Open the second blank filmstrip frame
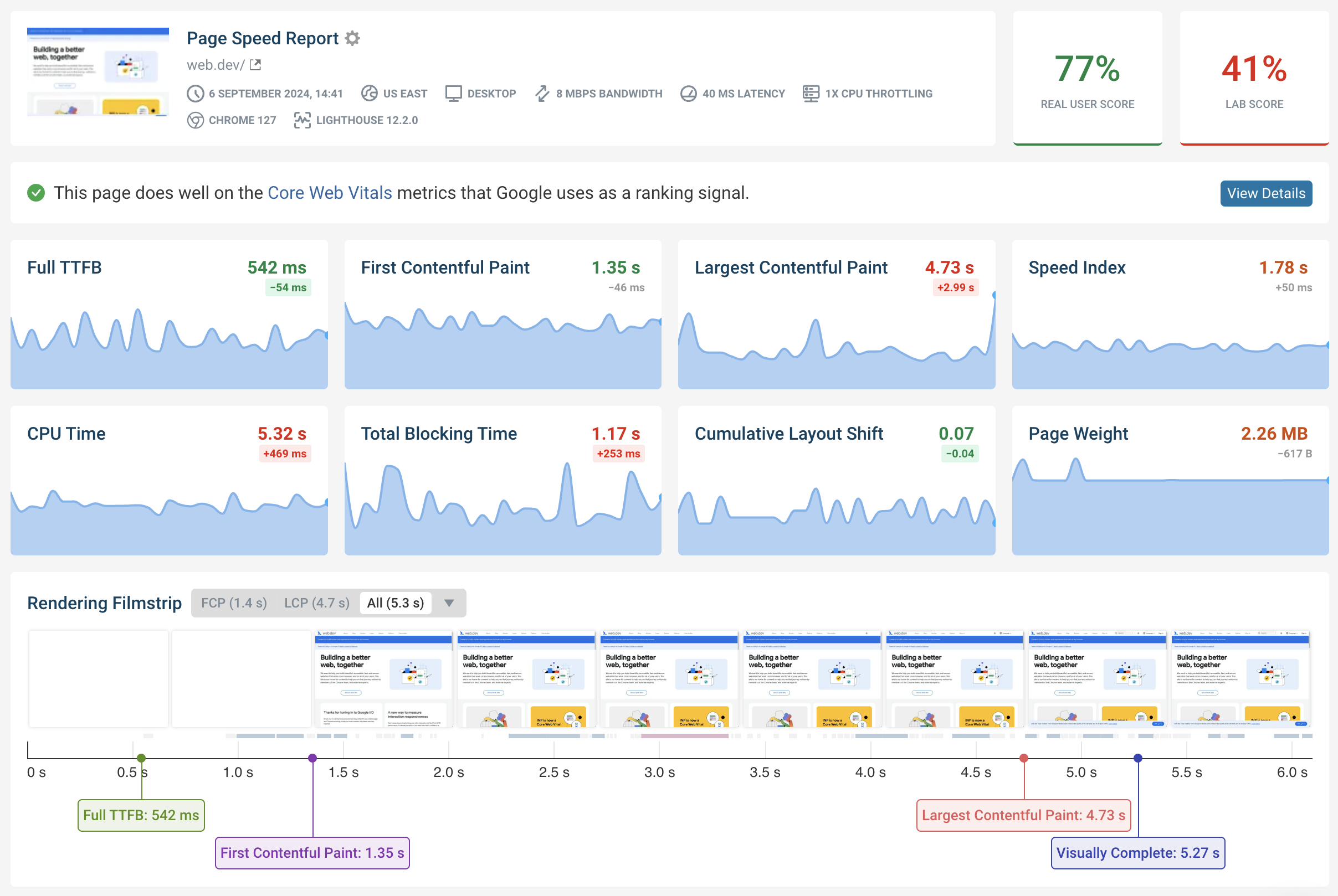Viewport: 1338px width, 896px height. (241, 679)
